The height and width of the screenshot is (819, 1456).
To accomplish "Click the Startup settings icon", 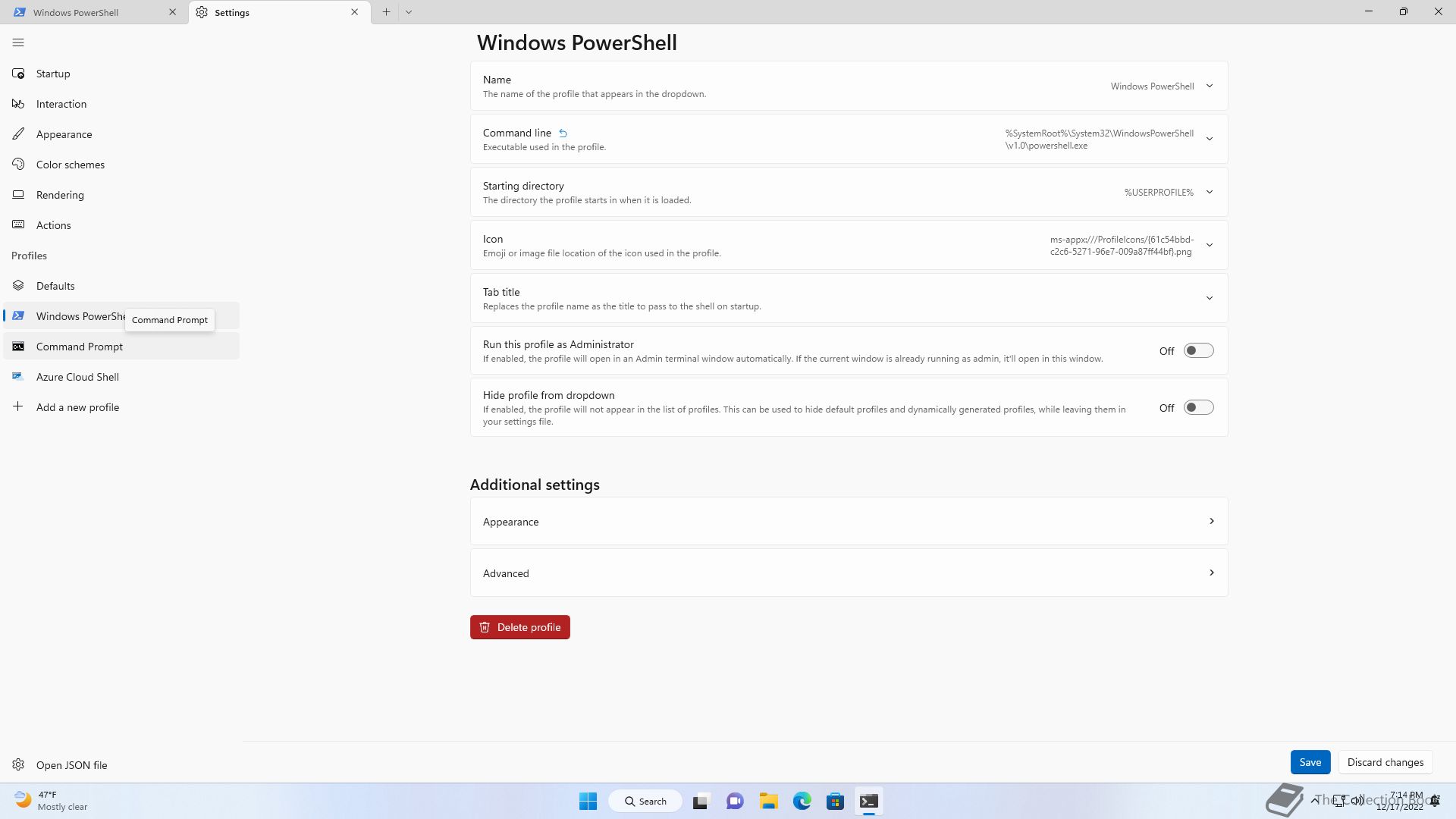I will pos(18,74).
